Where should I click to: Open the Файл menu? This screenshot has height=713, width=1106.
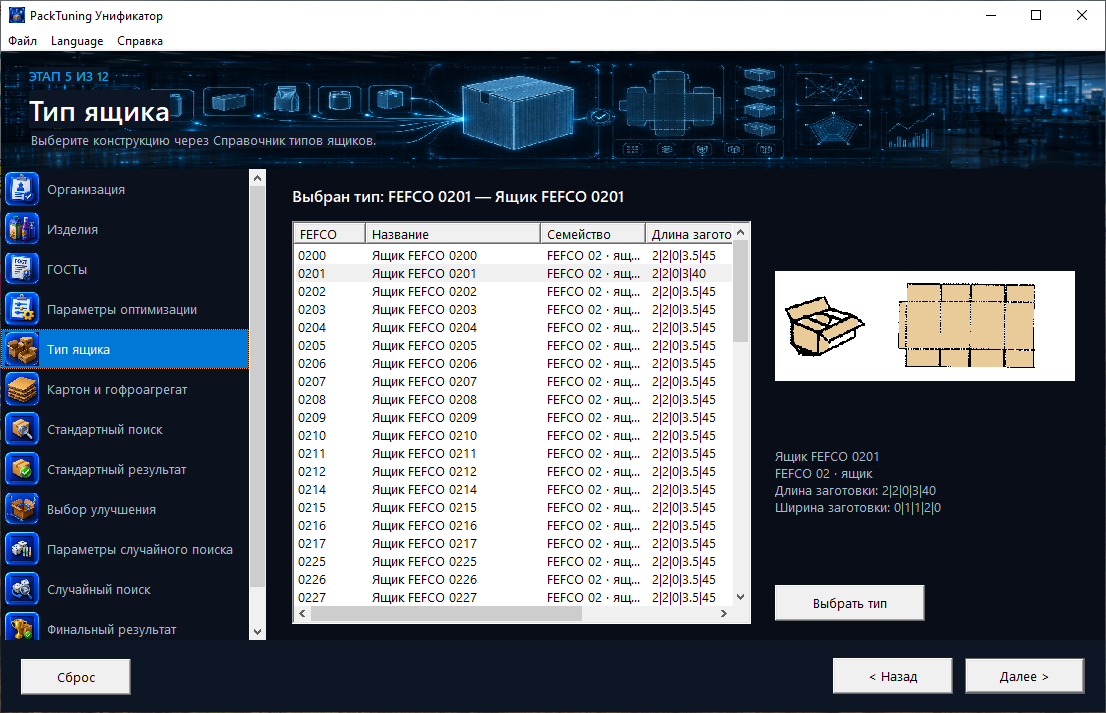pos(23,41)
